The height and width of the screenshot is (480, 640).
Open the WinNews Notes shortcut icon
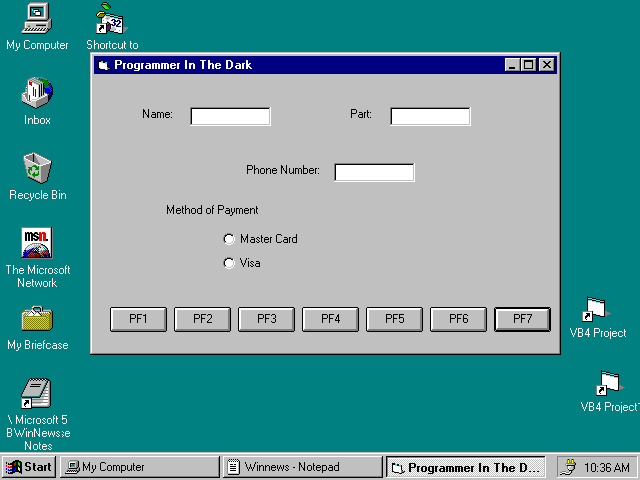pos(37,392)
